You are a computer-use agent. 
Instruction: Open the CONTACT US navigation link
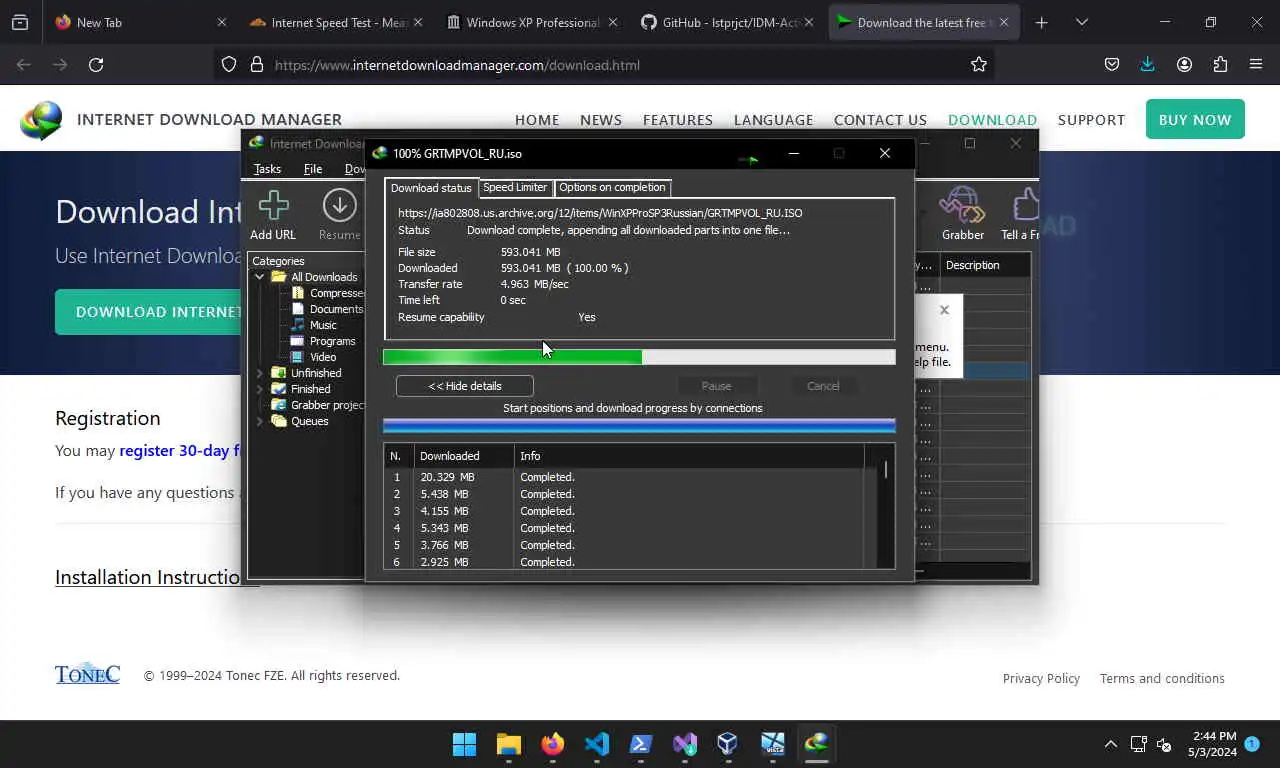point(880,120)
